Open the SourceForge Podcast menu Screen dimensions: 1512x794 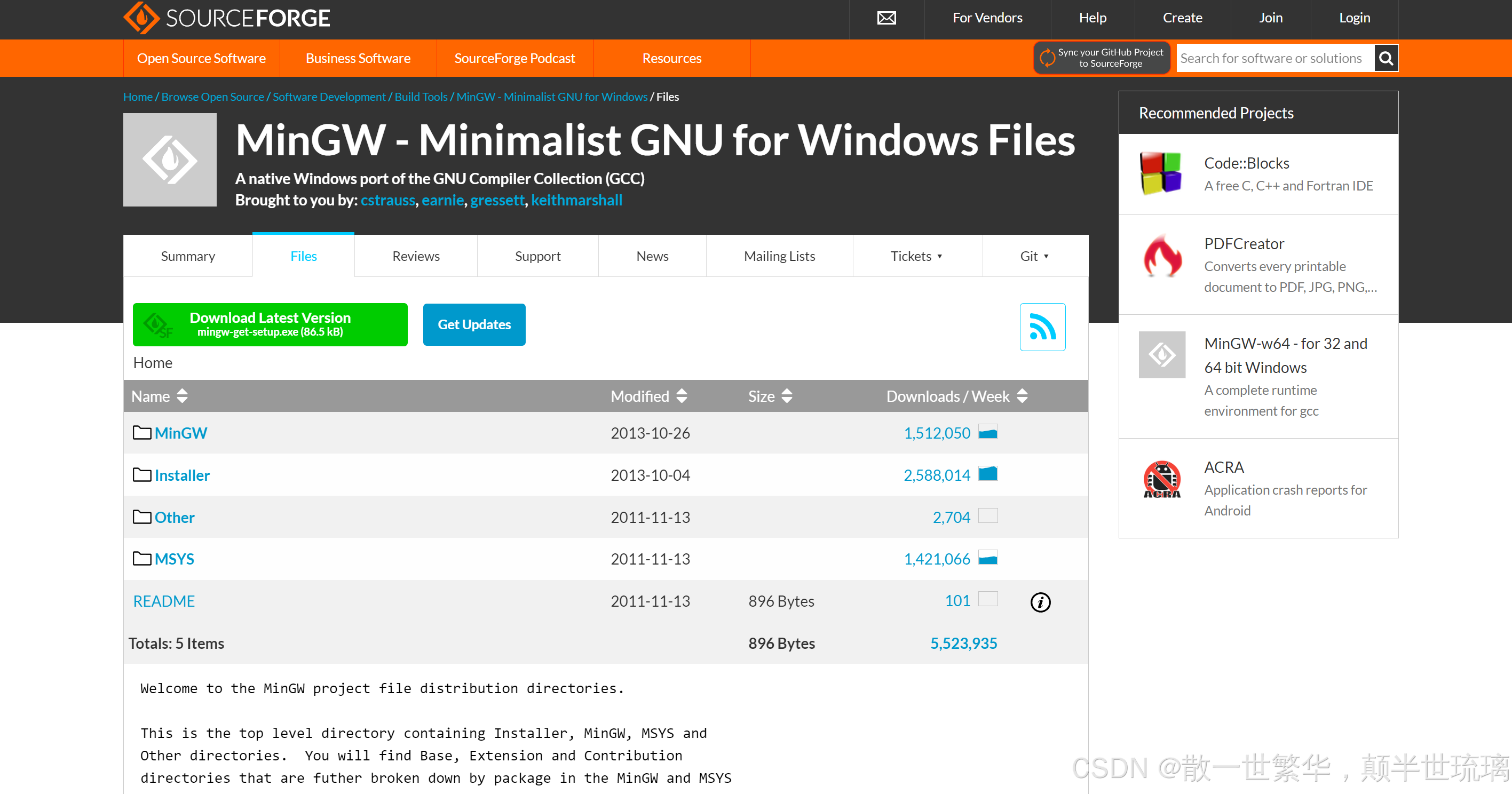pyautogui.click(x=514, y=58)
